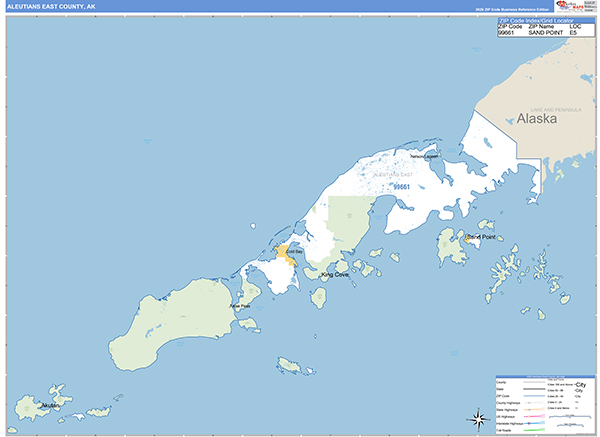Click the ZIP Name column header

click(x=539, y=26)
